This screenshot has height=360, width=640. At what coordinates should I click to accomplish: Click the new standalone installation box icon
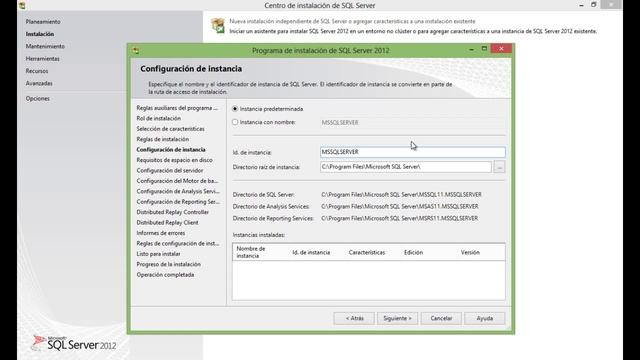[218, 25]
